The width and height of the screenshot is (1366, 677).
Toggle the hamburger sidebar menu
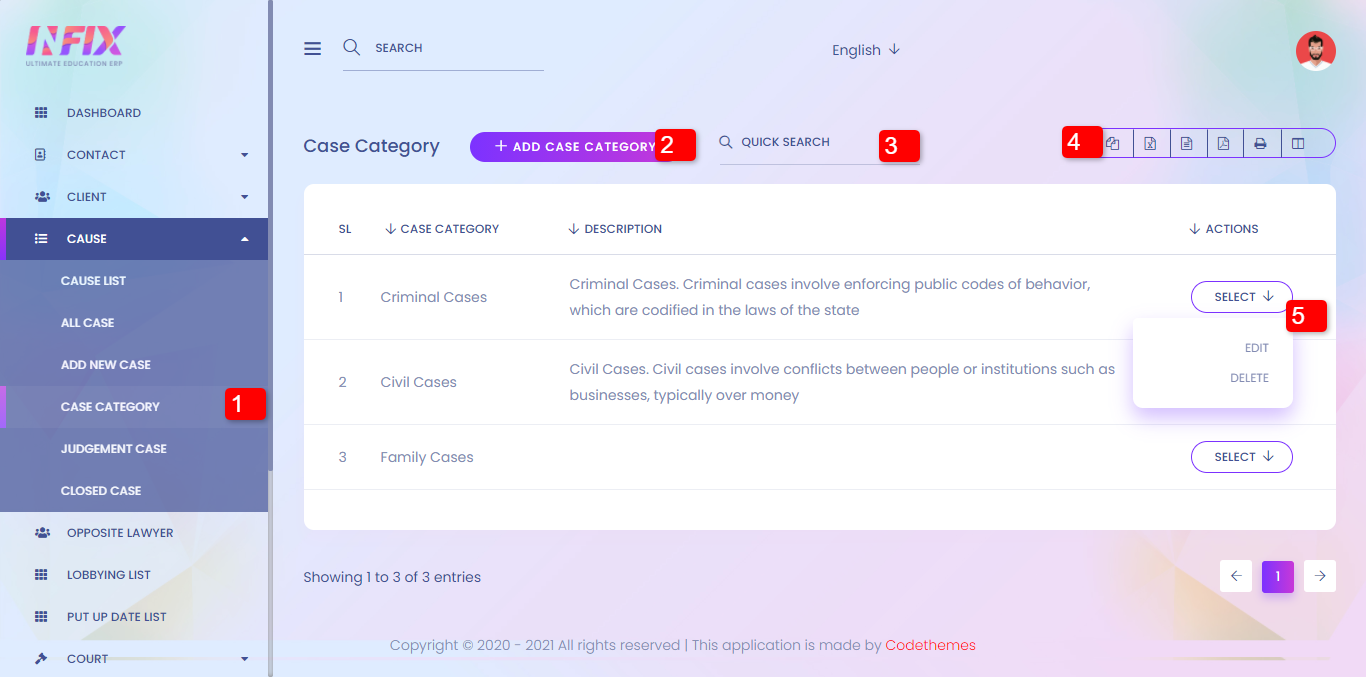[313, 48]
